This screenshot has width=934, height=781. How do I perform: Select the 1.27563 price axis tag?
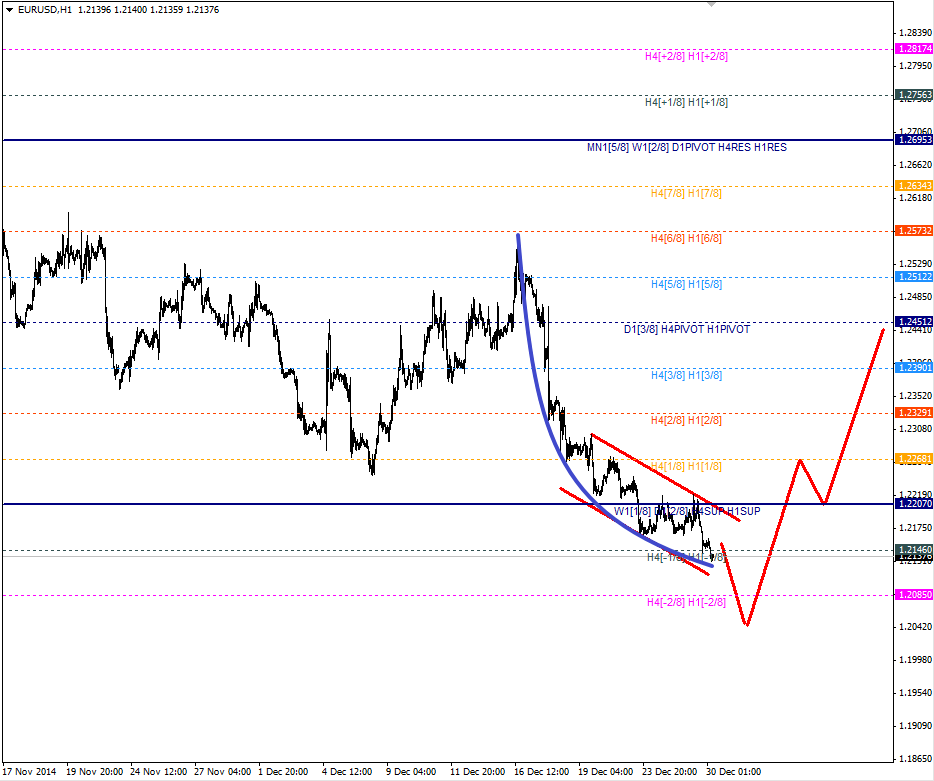(x=914, y=95)
